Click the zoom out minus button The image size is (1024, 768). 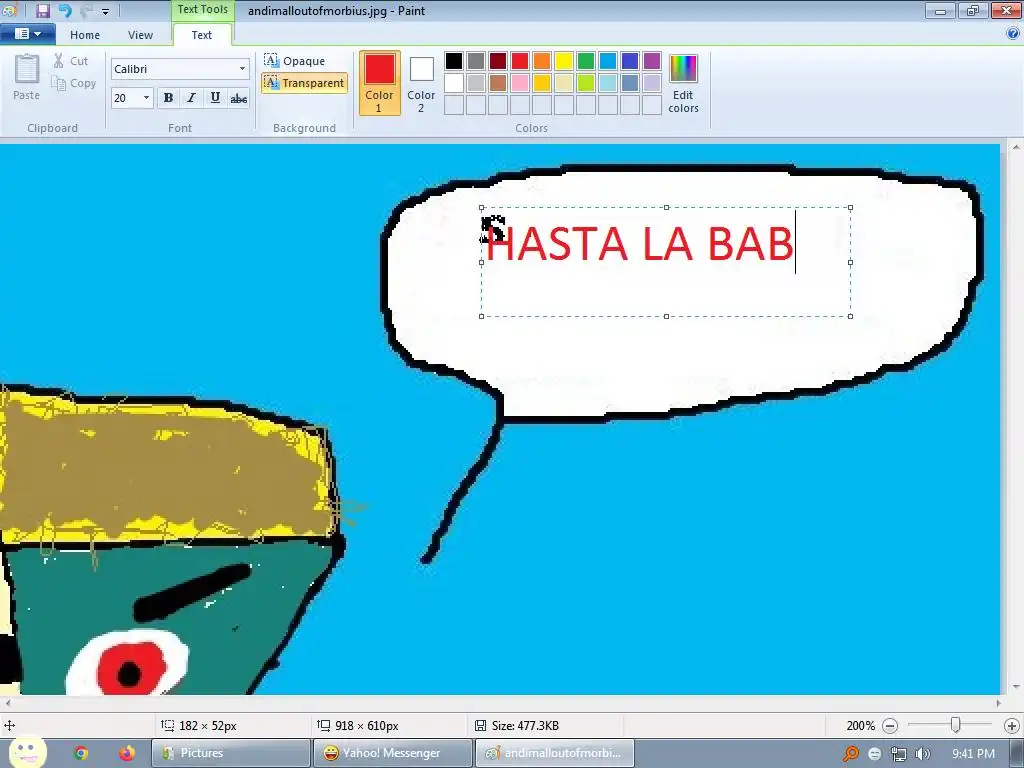point(889,726)
